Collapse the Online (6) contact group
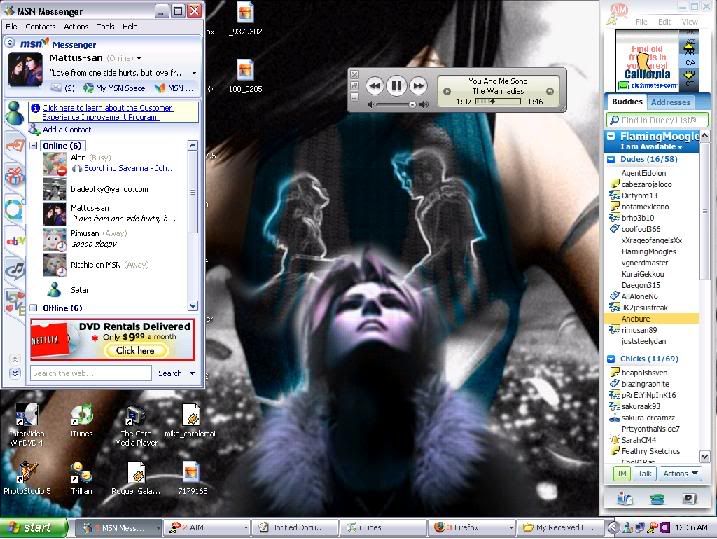Image resolution: width=717 pixels, height=539 pixels. (x=33, y=146)
